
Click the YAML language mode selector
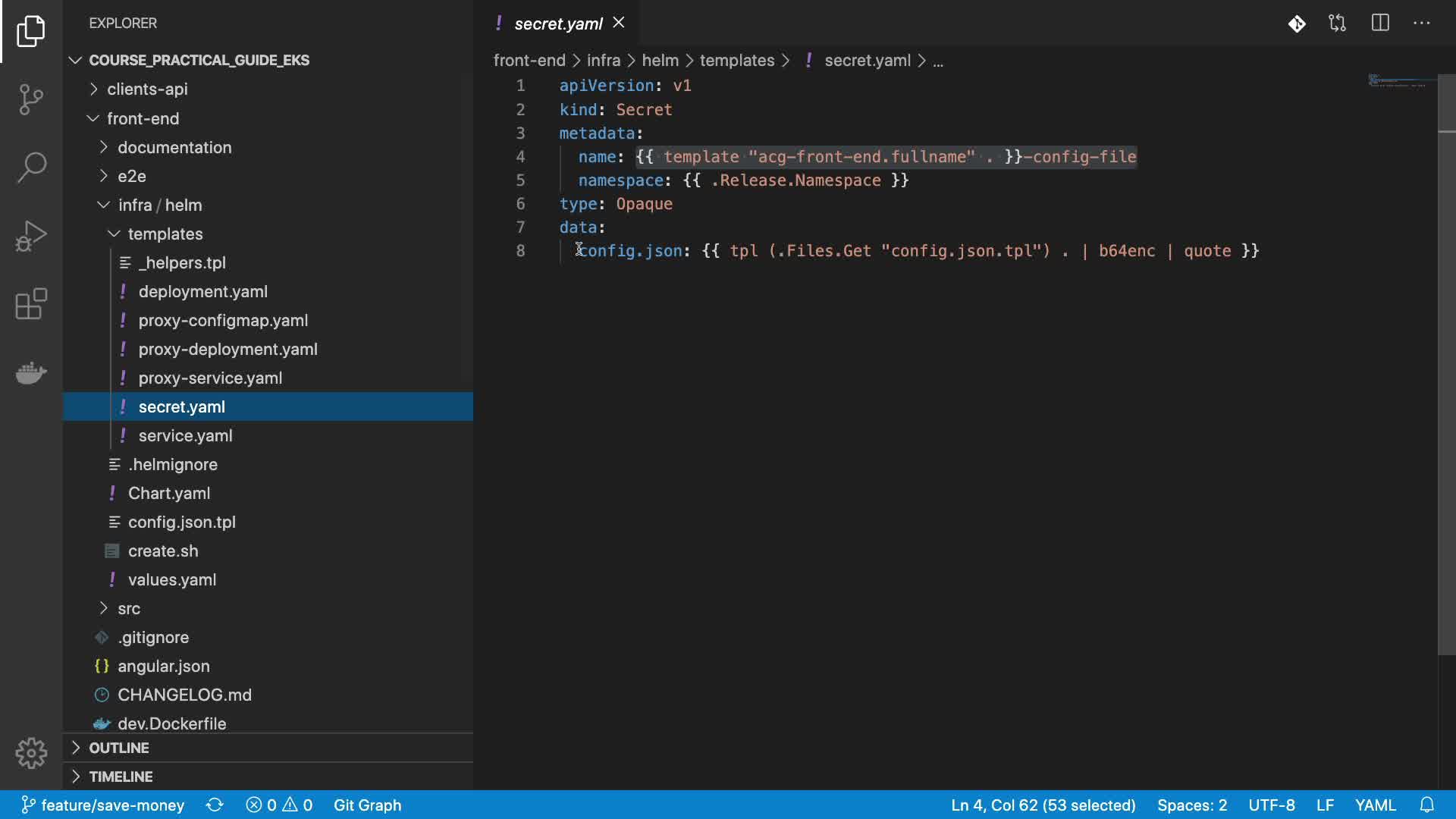[x=1375, y=805]
